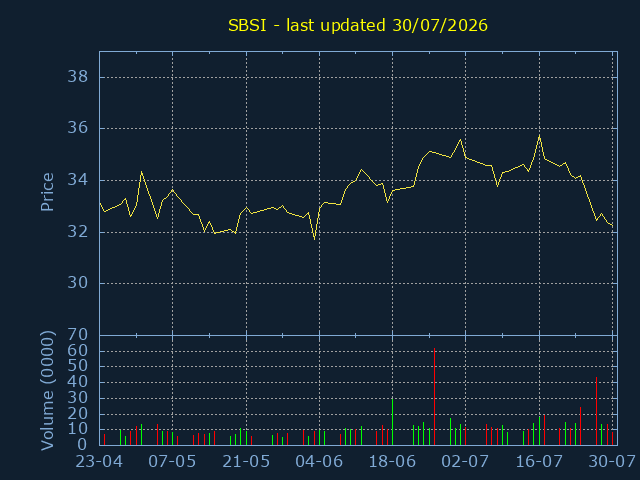Click the 02-07 date label
Screen dimensions: 640x480
pyautogui.click(x=465, y=462)
